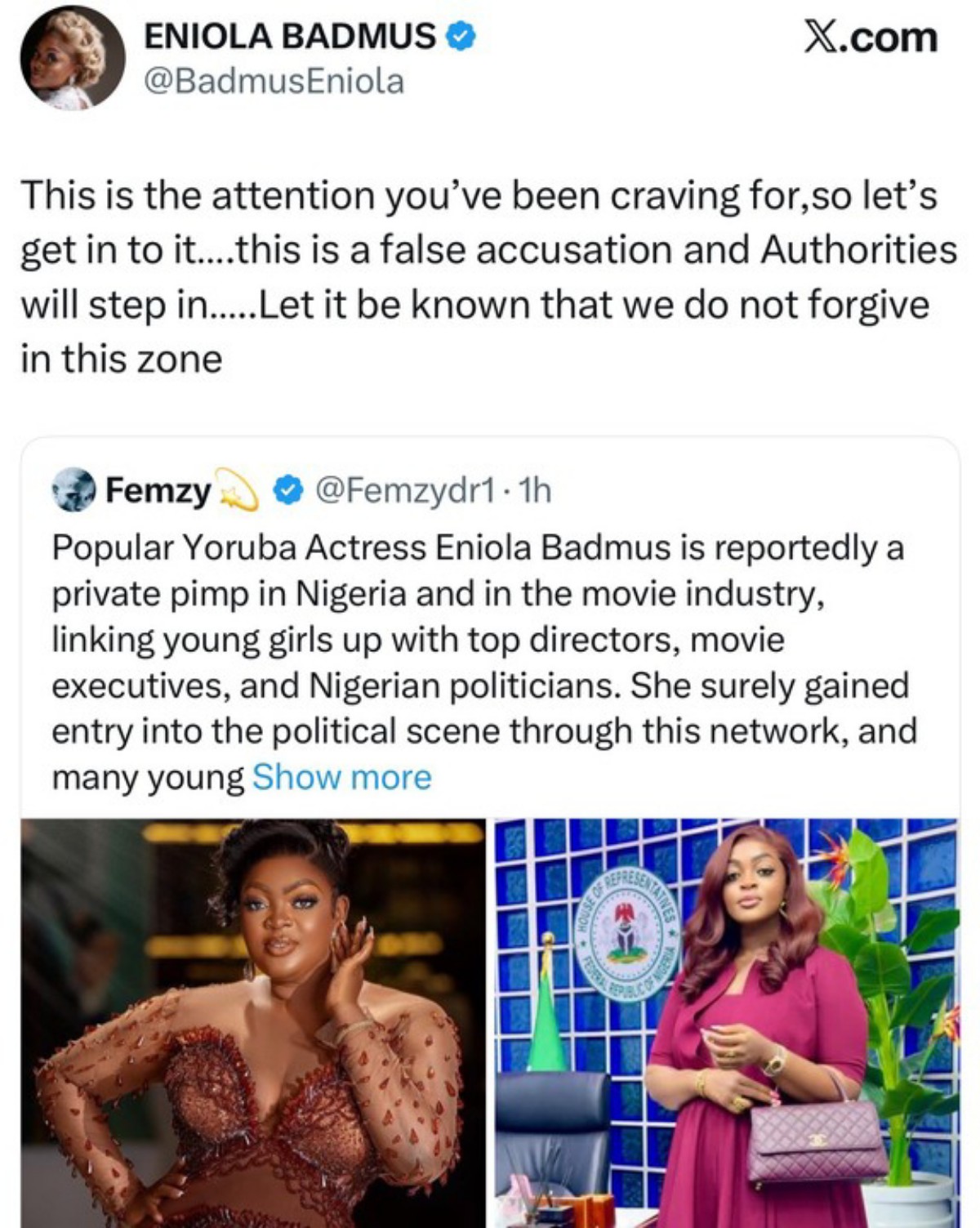This screenshot has width=980, height=1228.
Task: Click the X.com logo
Action: (871, 38)
